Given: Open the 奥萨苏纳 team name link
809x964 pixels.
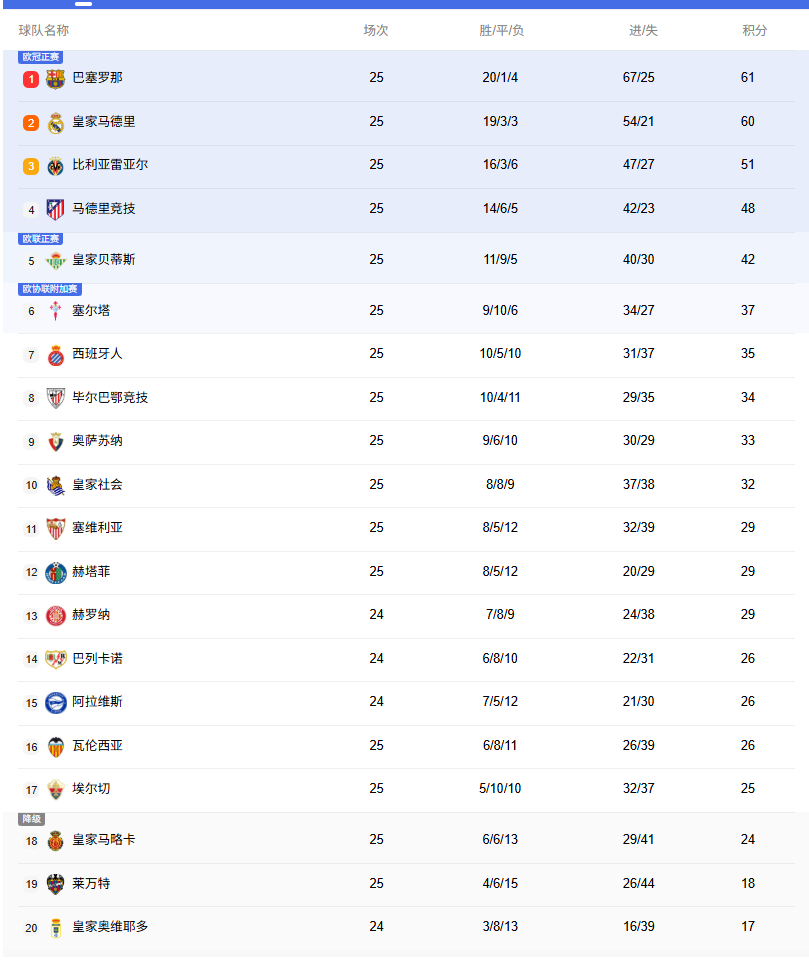Looking at the screenshot, I should tap(97, 441).
